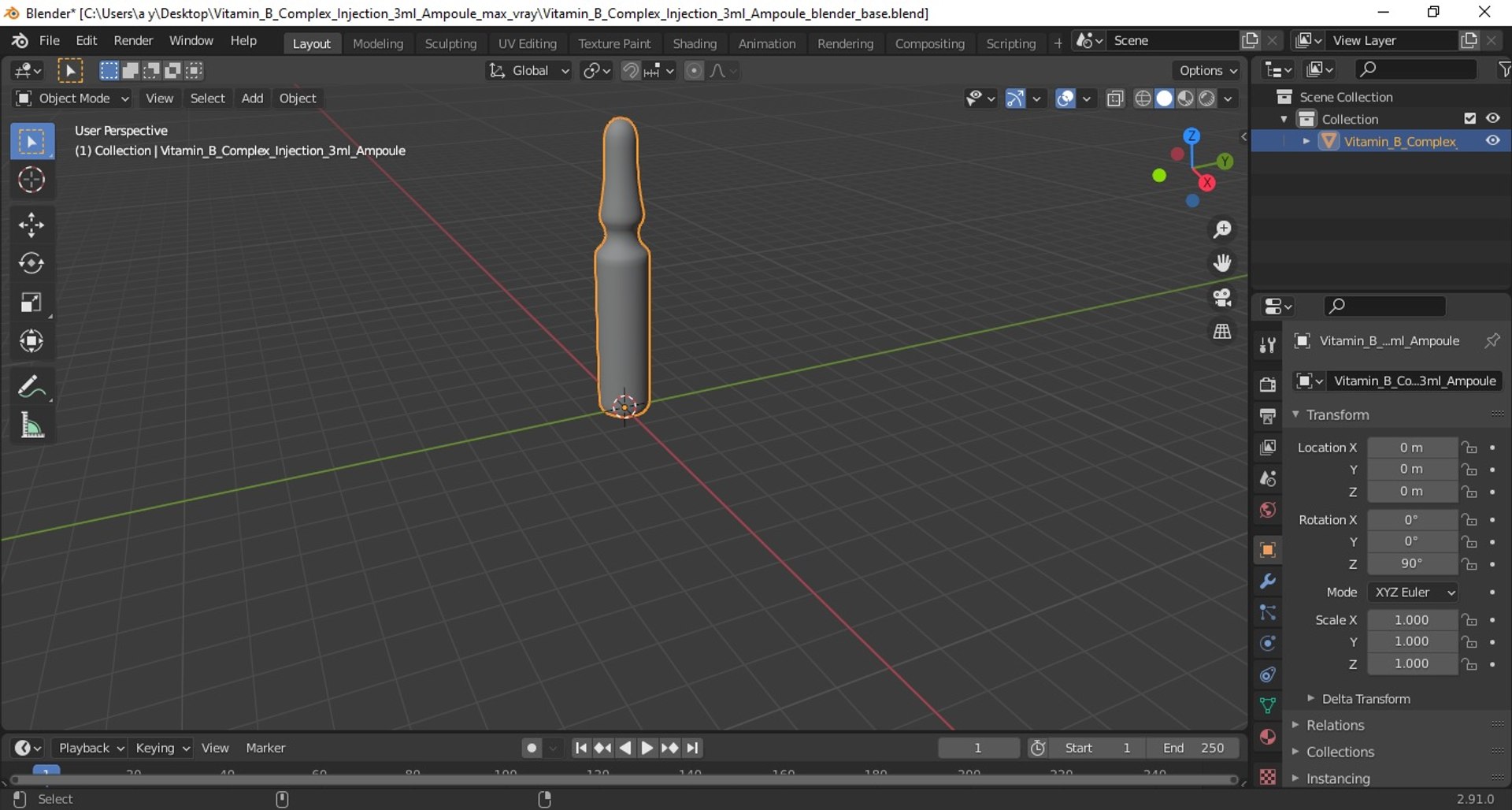The height and width of the screenshot is (810, 1512).
Task: Switch orthographic/perspective grid icon
Action: [x=1222, y=331]
